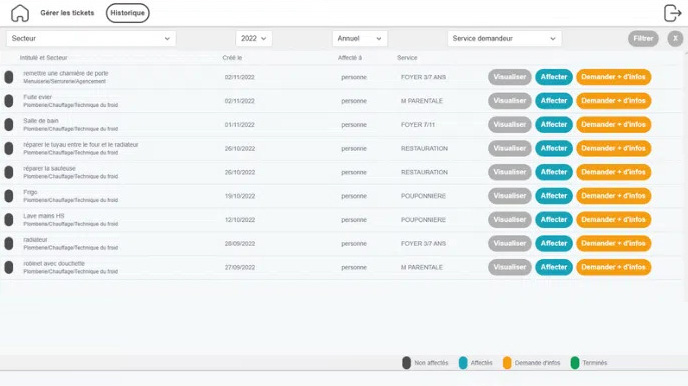Affecter the 'Lave mains HS' ticket
688x386 pixels.
554,219
